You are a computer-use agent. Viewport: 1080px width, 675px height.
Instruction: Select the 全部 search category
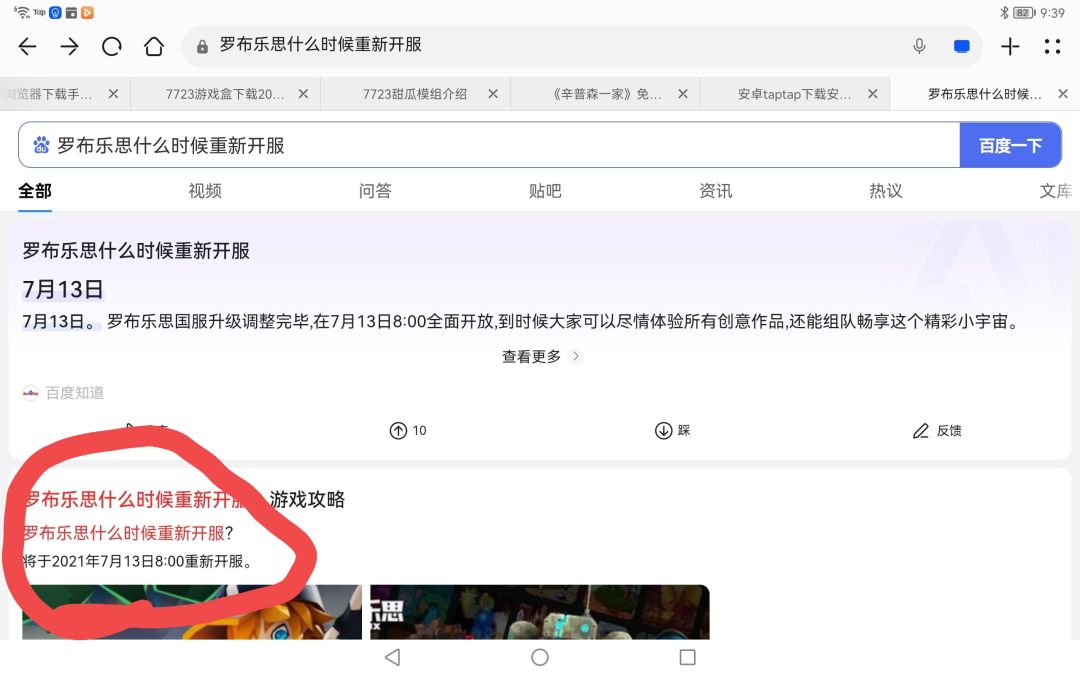34,191
